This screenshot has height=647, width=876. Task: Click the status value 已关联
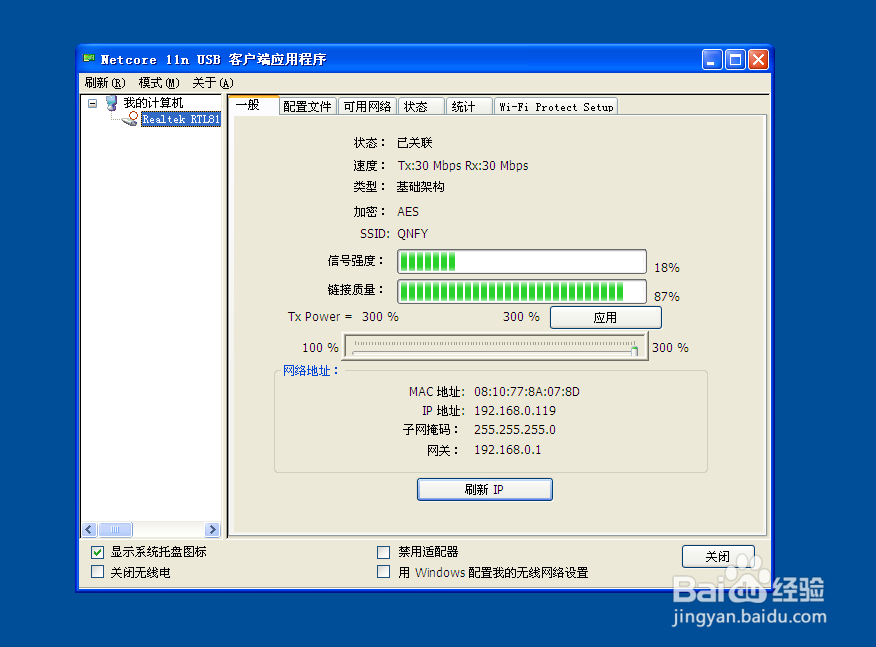[x=415, y=142]
